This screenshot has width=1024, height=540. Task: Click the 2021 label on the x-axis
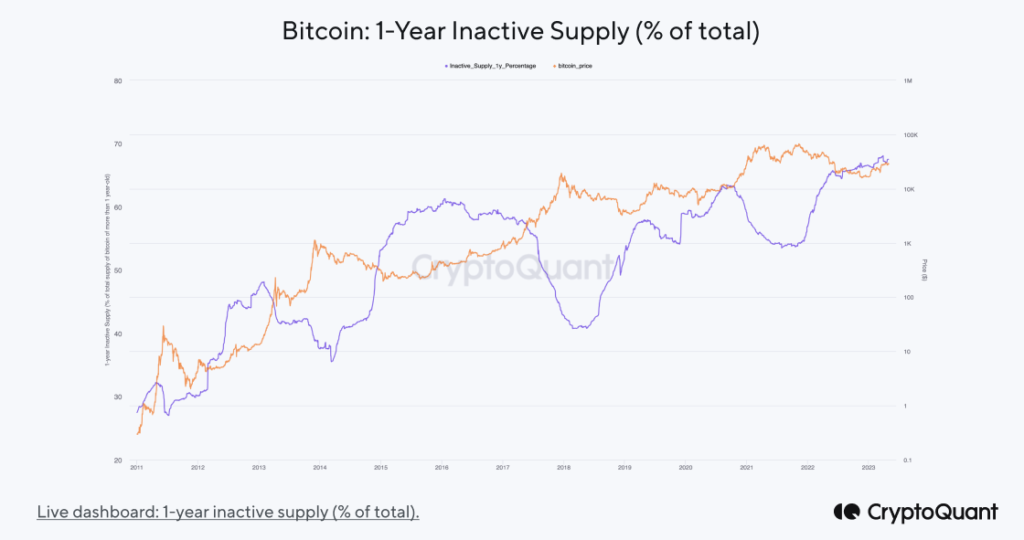[x=746, y=467]
